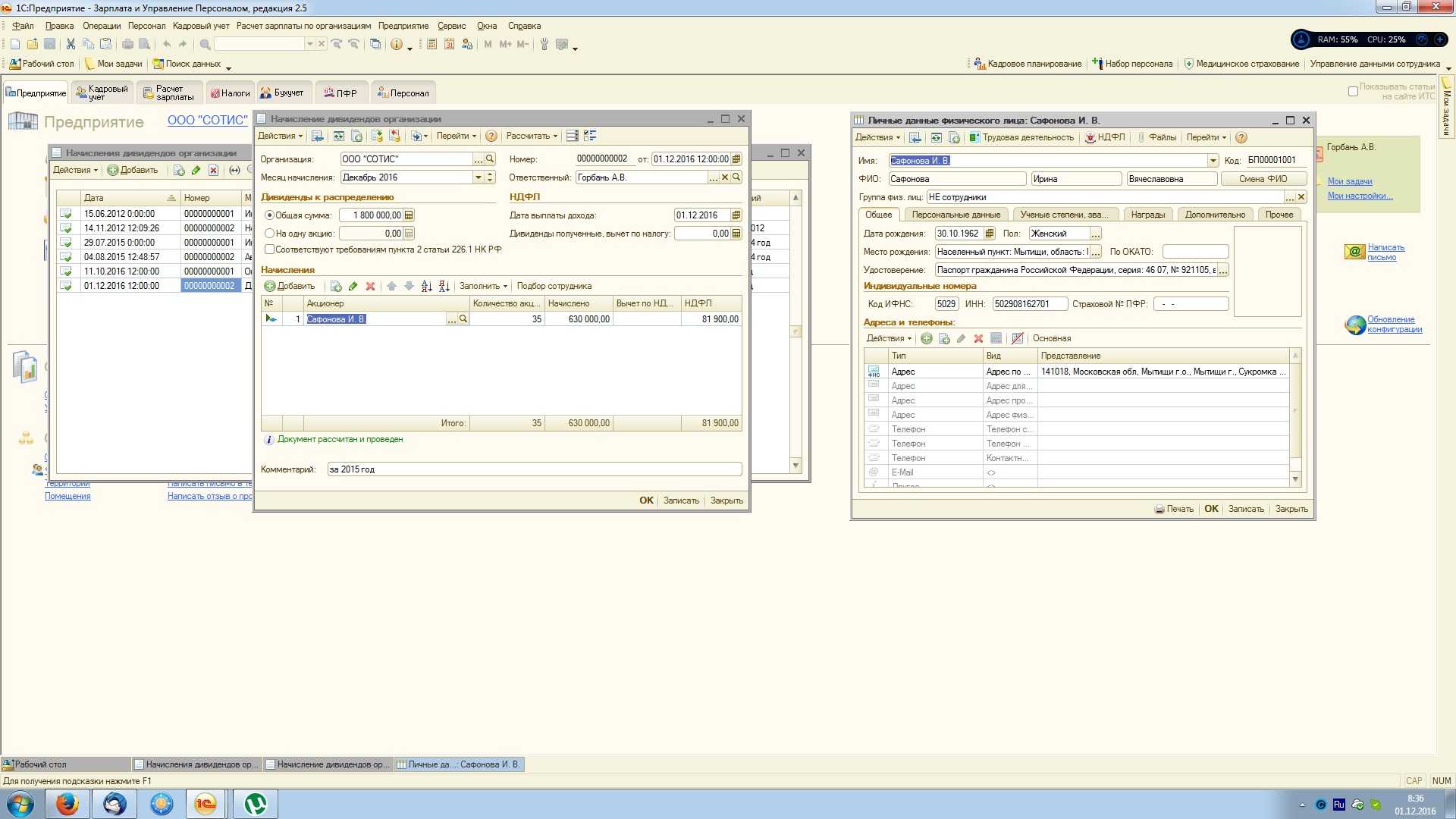Click the ИНН input field
The height and width of the screenshot is (819, 1456).
[x=1030, y=304]
